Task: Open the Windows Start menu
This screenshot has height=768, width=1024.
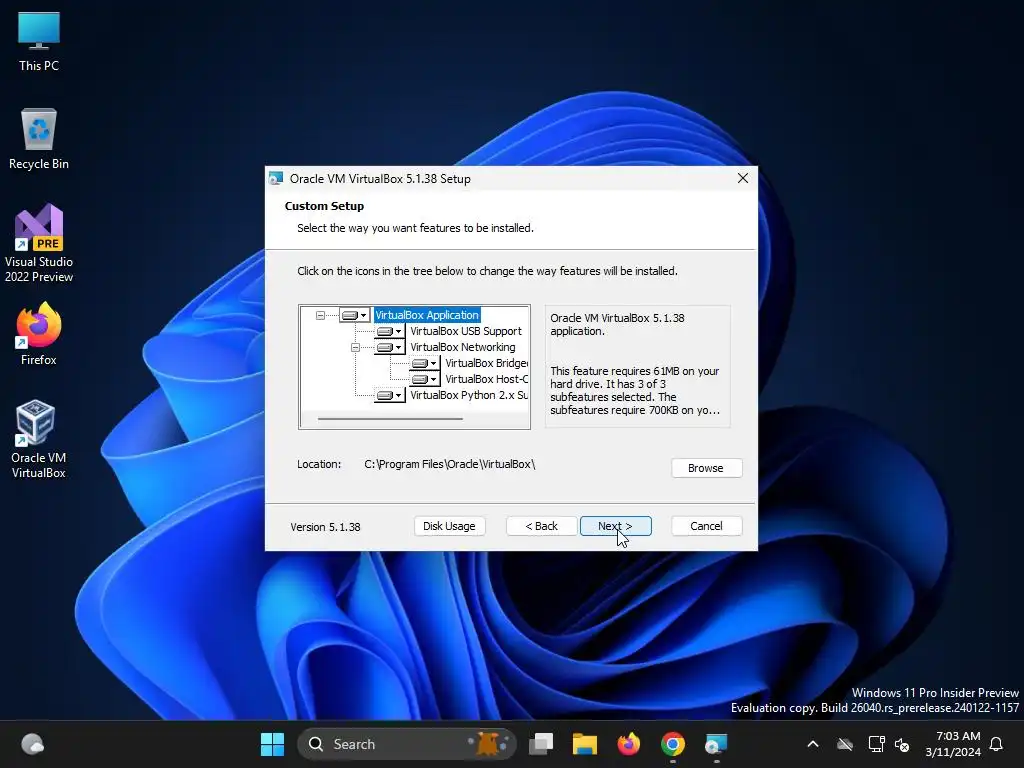Action: click(272, 744)
